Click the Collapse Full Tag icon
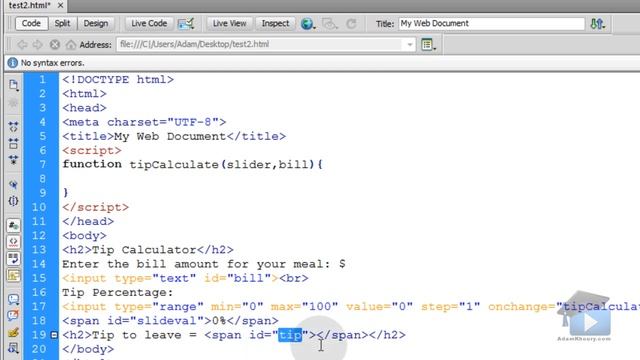The image size is (640, 360). [x=13, y=127]
